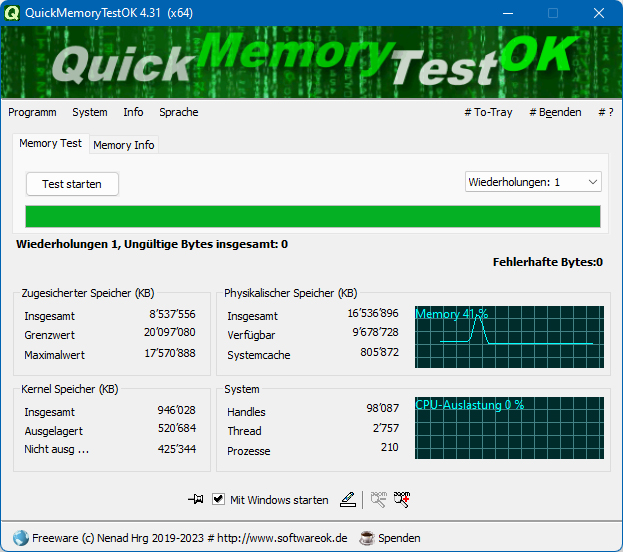The height and width of the screenshot is (552, 623).
Task: Click the green test progress bar
Action: pos(313,217)
